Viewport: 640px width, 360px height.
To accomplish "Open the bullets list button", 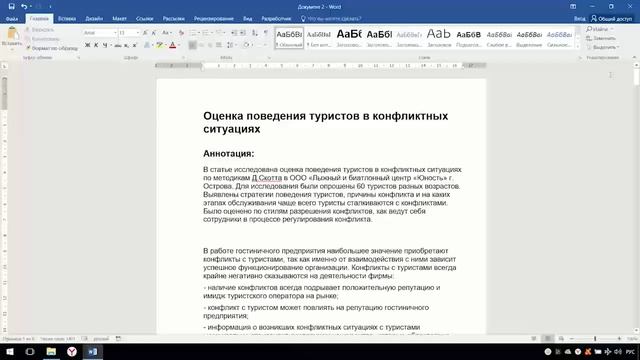I will coord(194,33).
